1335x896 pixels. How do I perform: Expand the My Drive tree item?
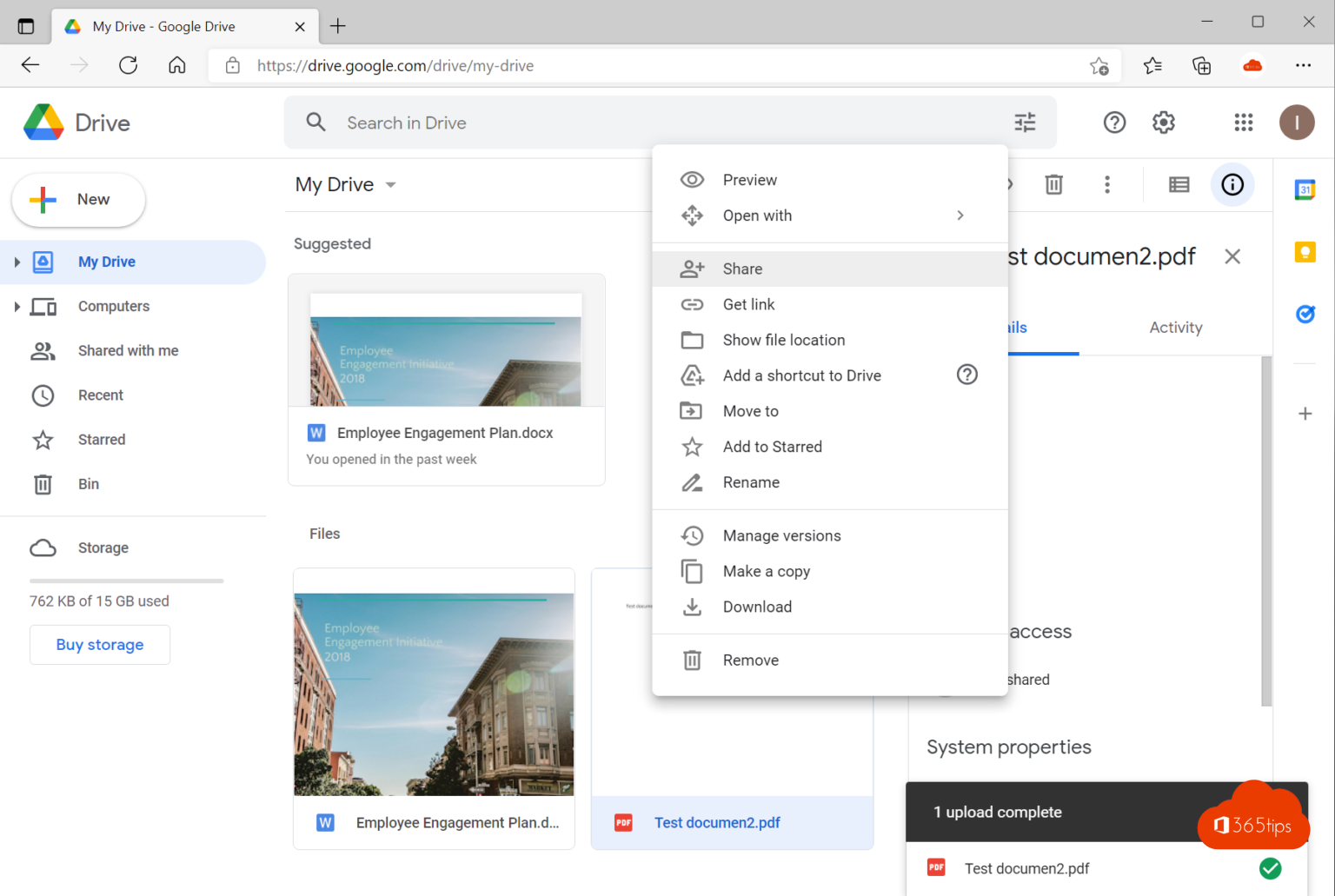pyautogui.click(x=16, y=261)
